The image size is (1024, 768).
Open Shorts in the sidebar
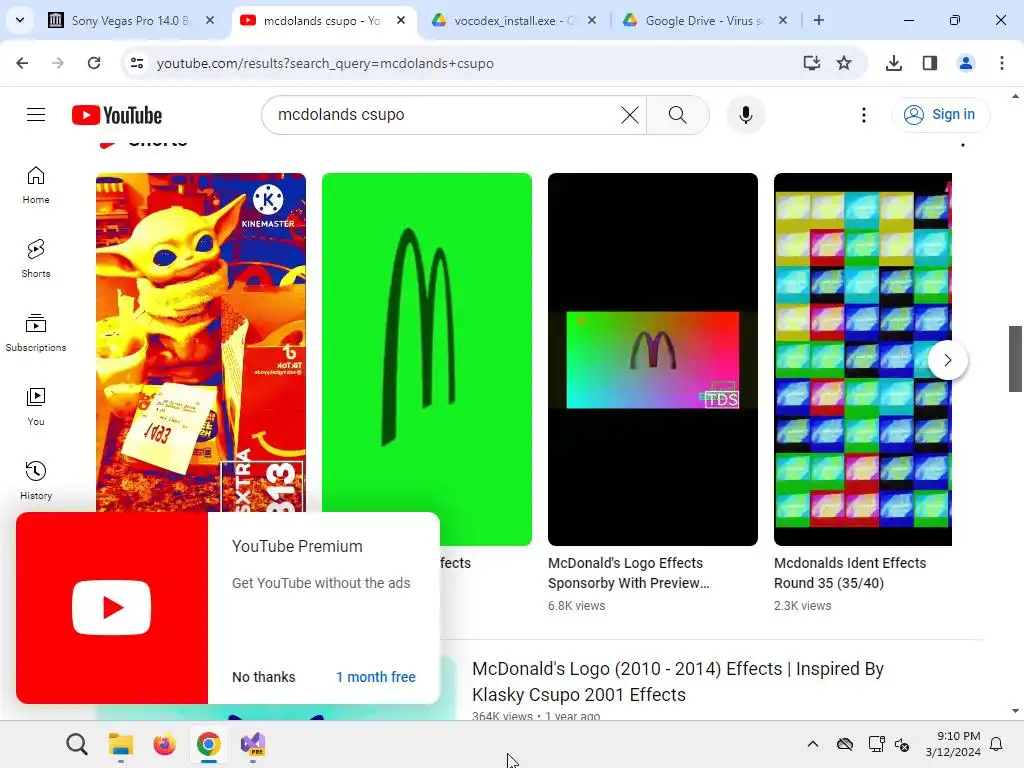point(36,259)
